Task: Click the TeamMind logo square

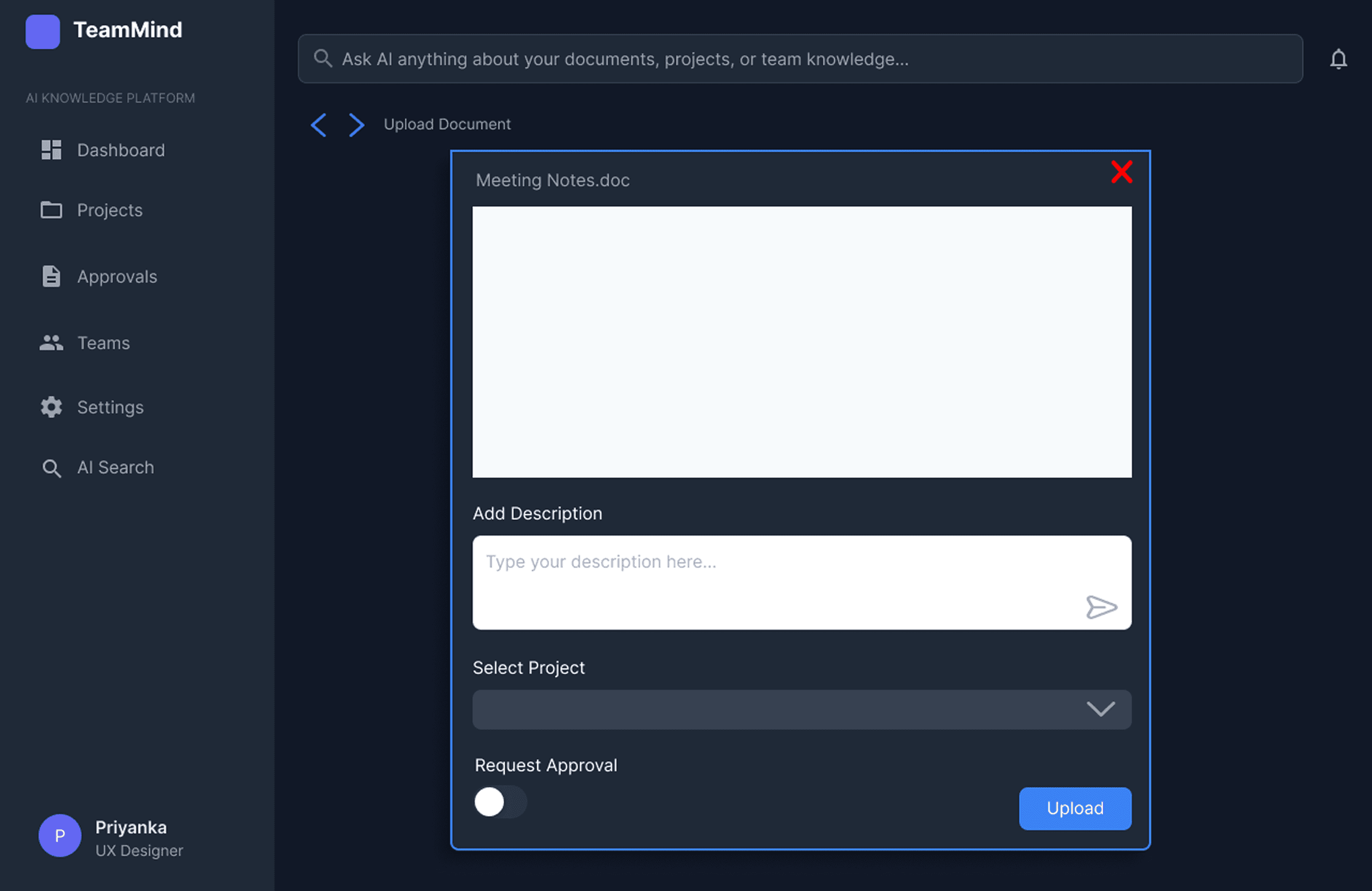Action: [x=43, y=32]
